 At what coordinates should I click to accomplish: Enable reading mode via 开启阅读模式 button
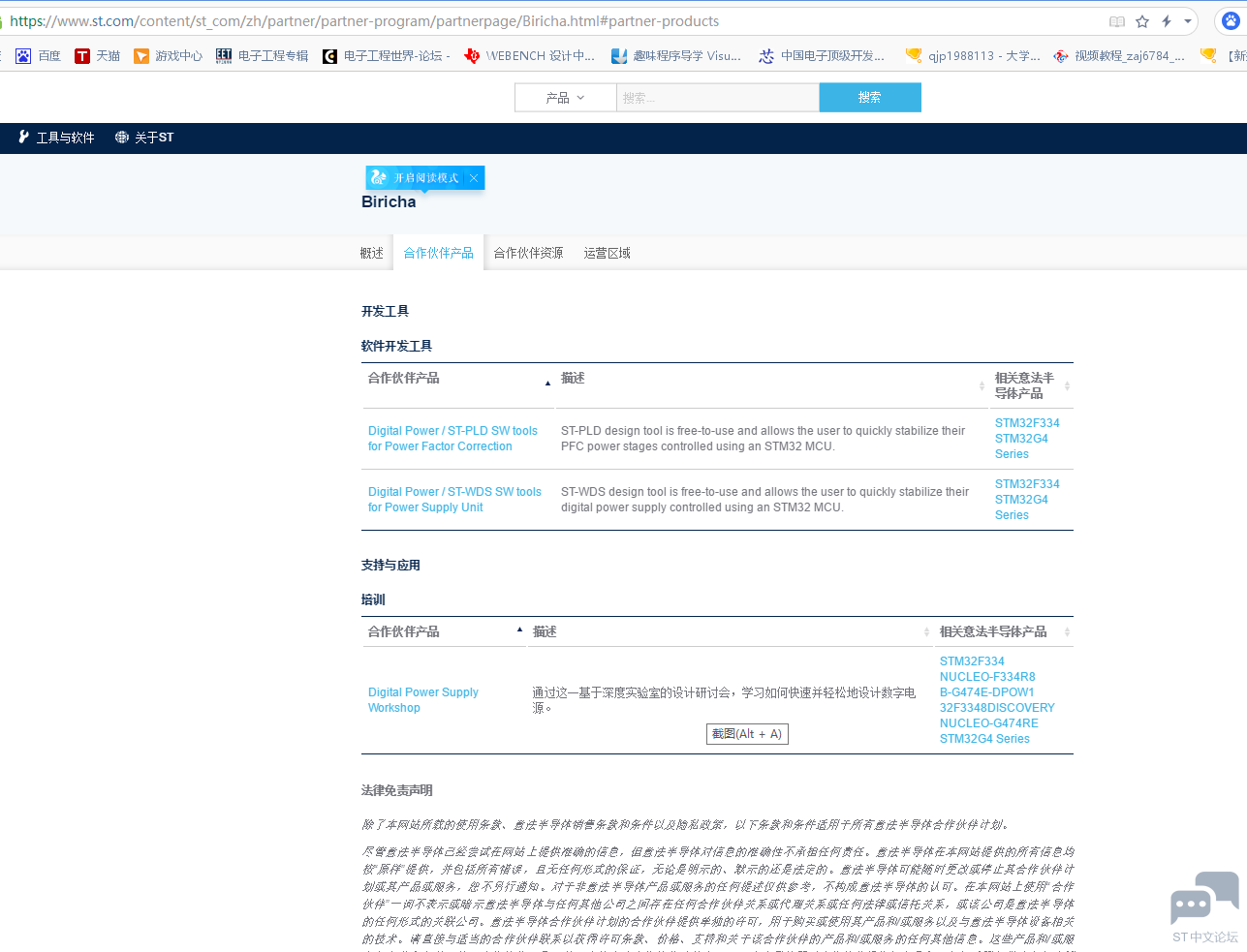click(x=417, y=178)
